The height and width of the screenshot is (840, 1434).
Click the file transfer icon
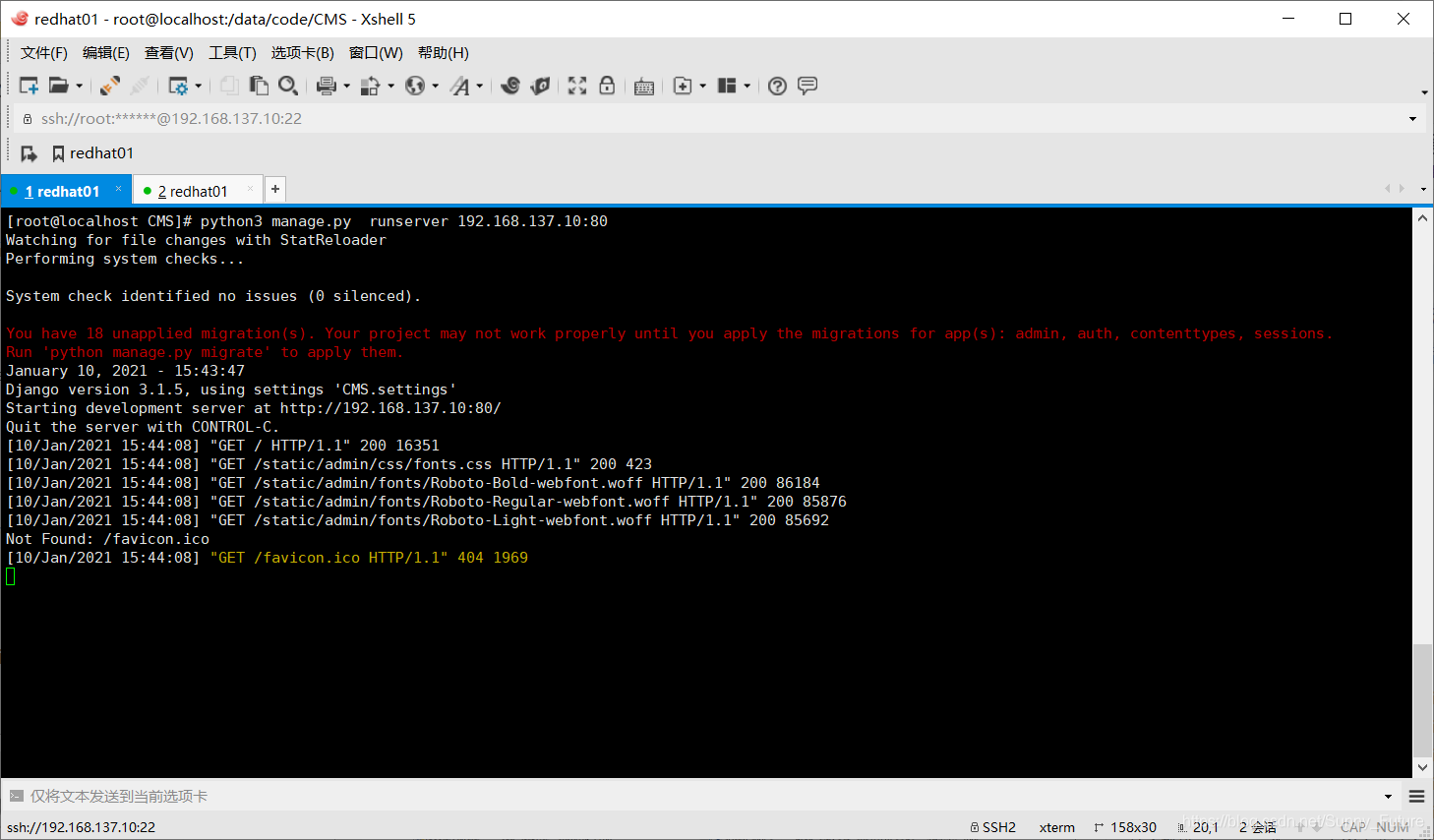(370, 86)
